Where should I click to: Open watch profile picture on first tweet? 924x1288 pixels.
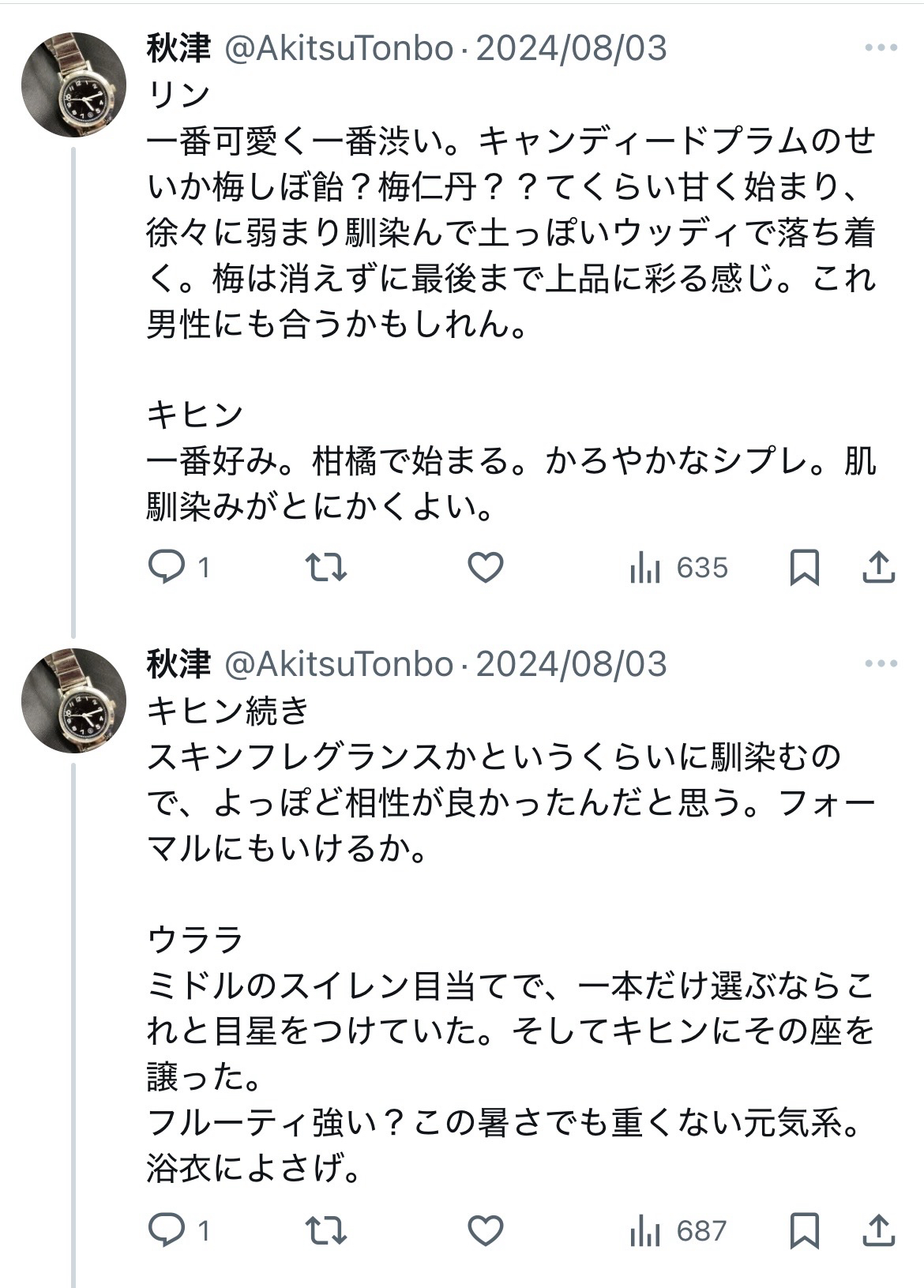tap(73, 84)
